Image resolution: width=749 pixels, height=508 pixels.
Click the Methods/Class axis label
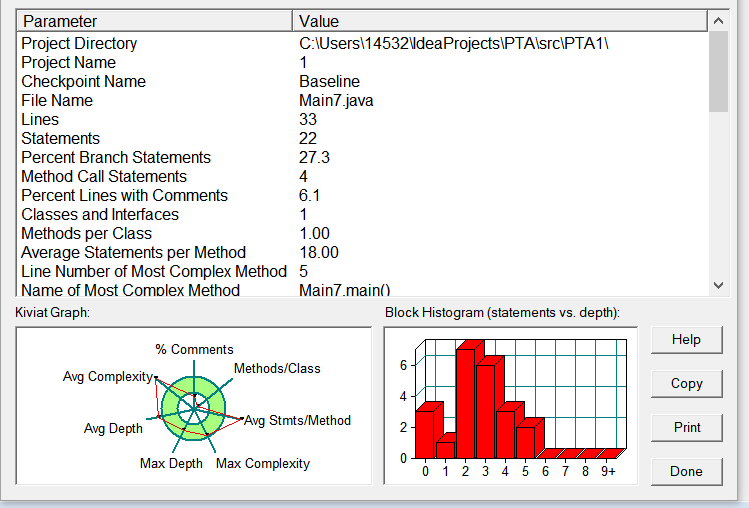[277, 368]
